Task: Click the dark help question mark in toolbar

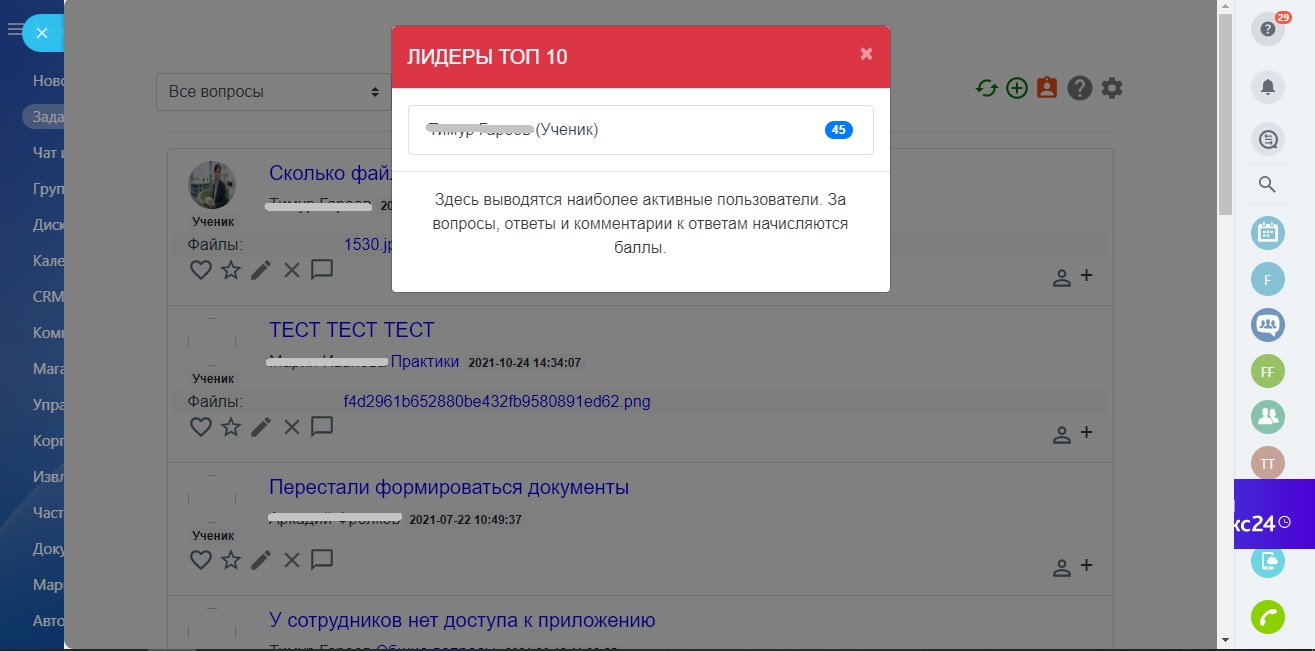Action: point(1079,88)
